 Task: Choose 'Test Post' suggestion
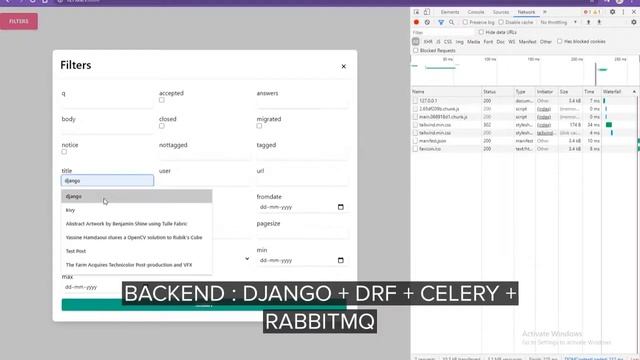[x=137, y=251]
